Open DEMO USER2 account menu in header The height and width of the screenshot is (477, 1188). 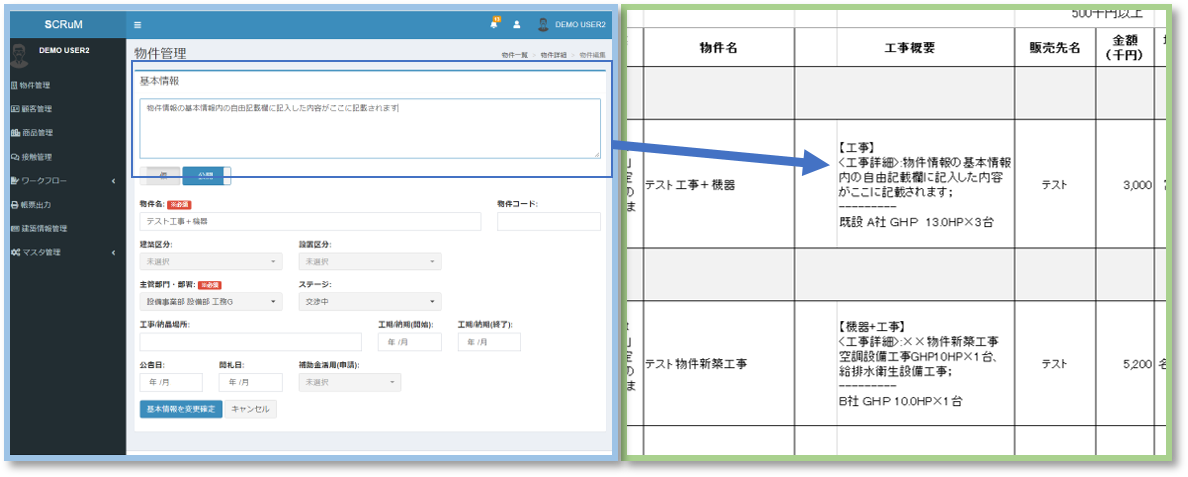[572, 24]
